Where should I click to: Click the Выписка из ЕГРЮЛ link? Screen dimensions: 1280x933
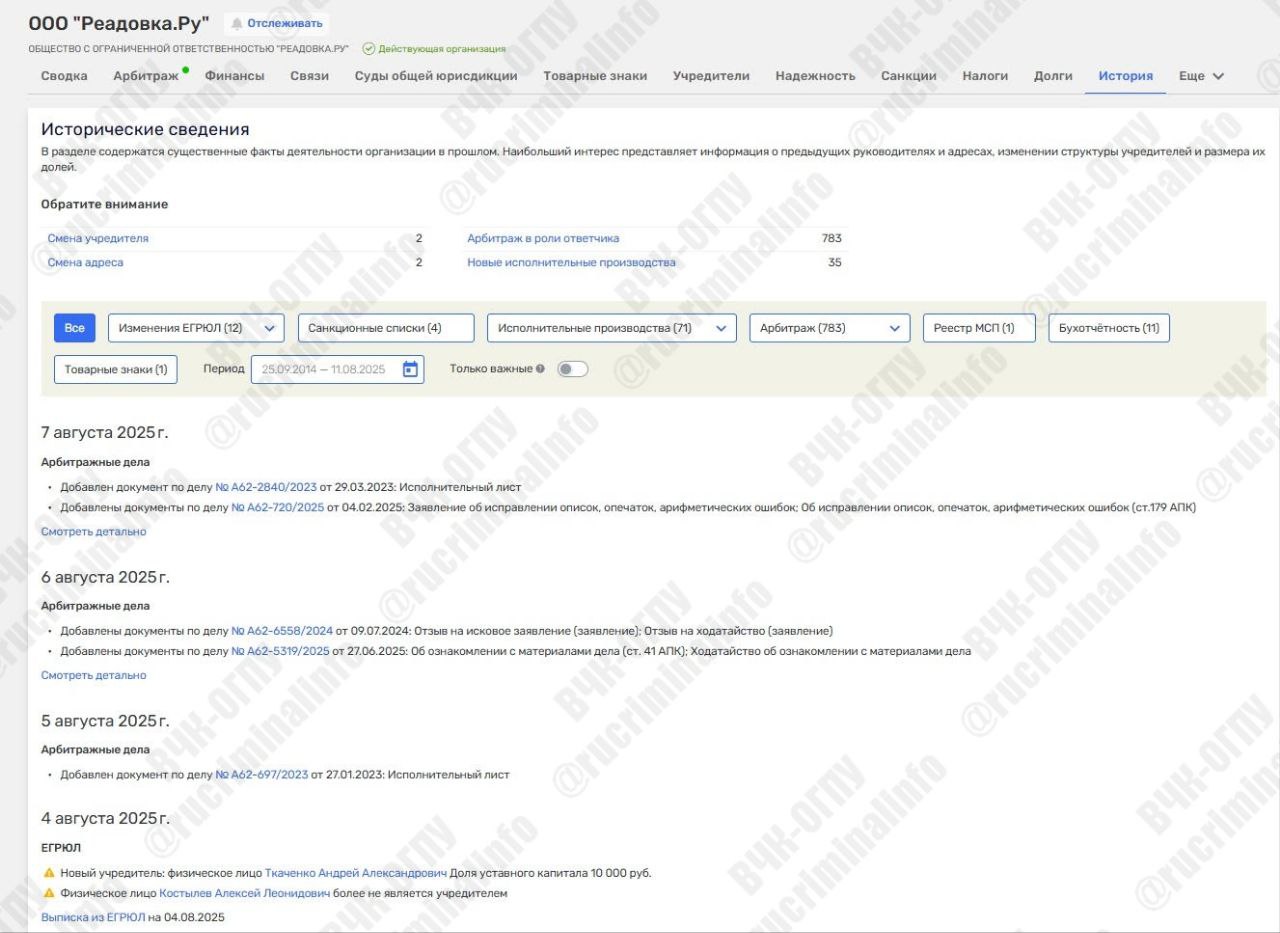tap(93, 917)
